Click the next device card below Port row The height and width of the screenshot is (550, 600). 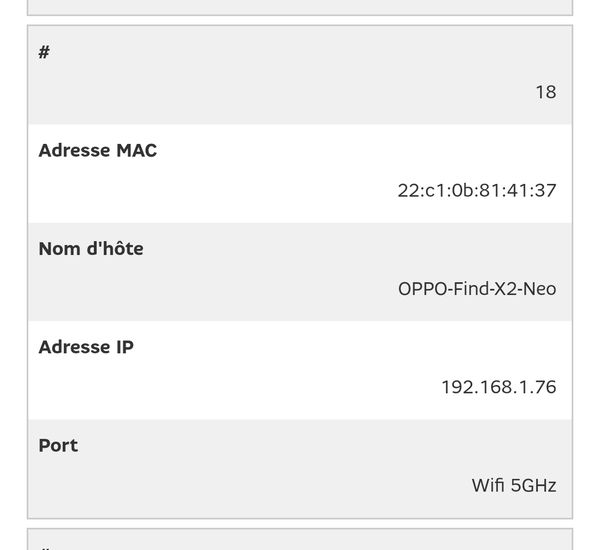click(x=300, y=539)
